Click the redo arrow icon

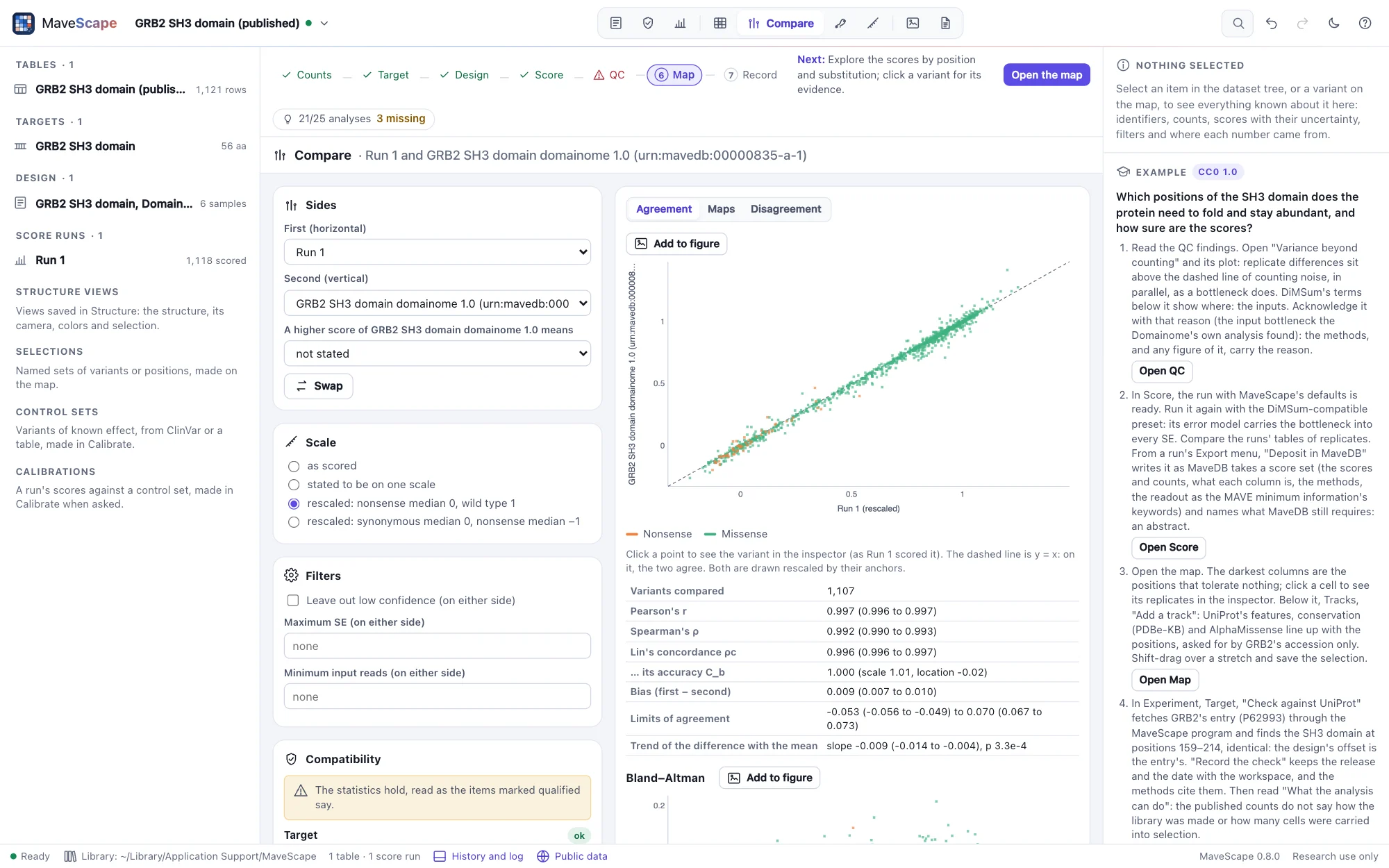(x=1302, y=23)
